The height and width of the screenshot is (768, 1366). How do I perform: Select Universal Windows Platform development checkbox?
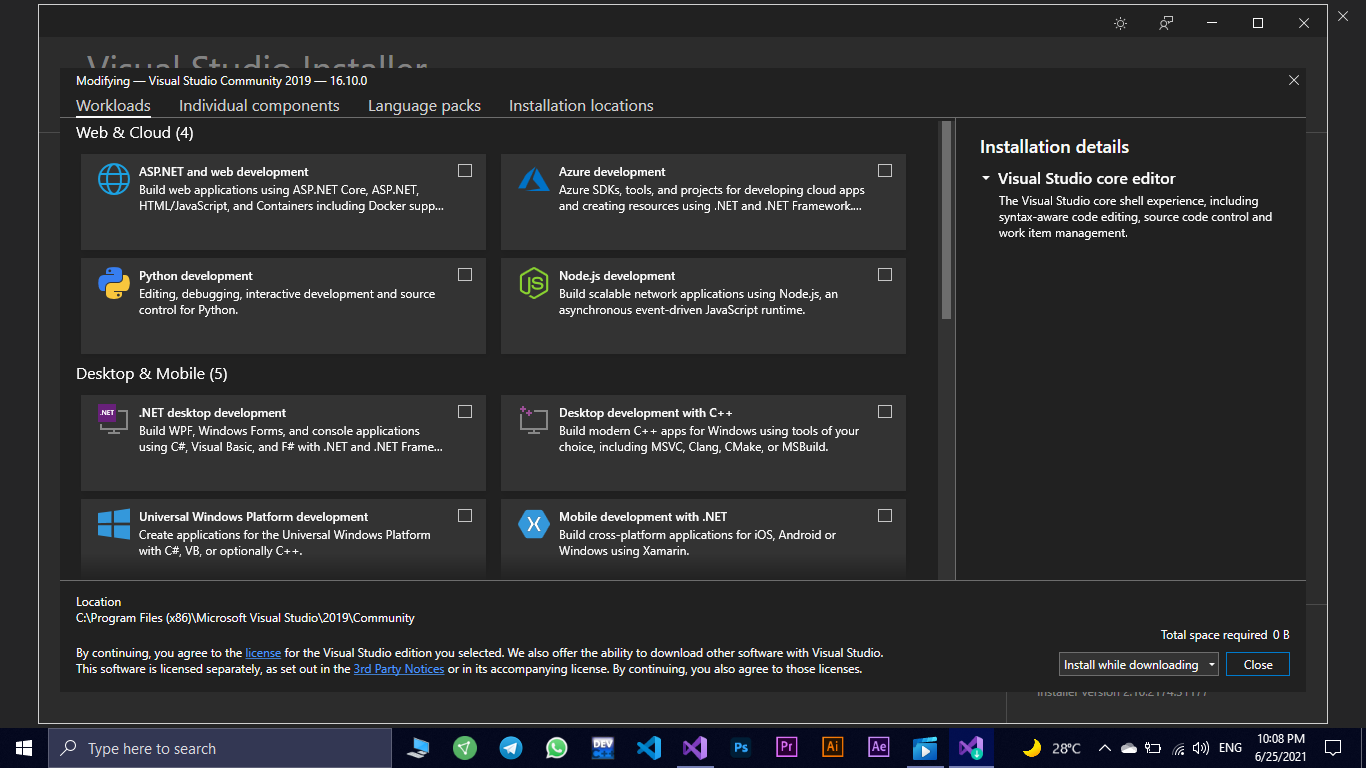click(465, 516)
